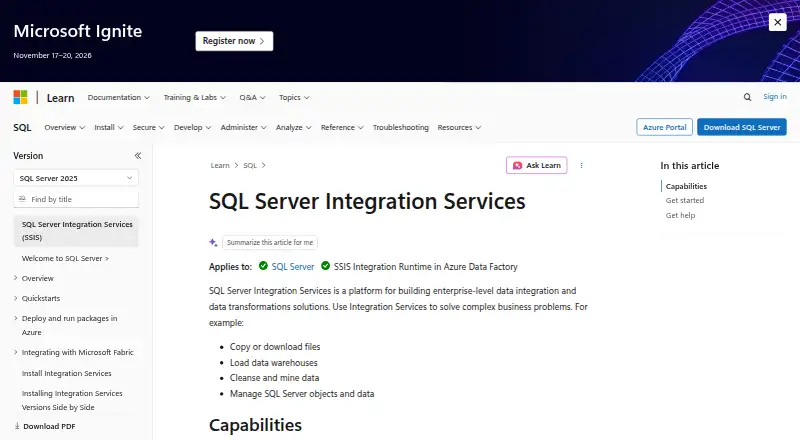The image size is (800, 440).
Task: Jump to Capabilities in this article
Action: [x=686, y=186]
